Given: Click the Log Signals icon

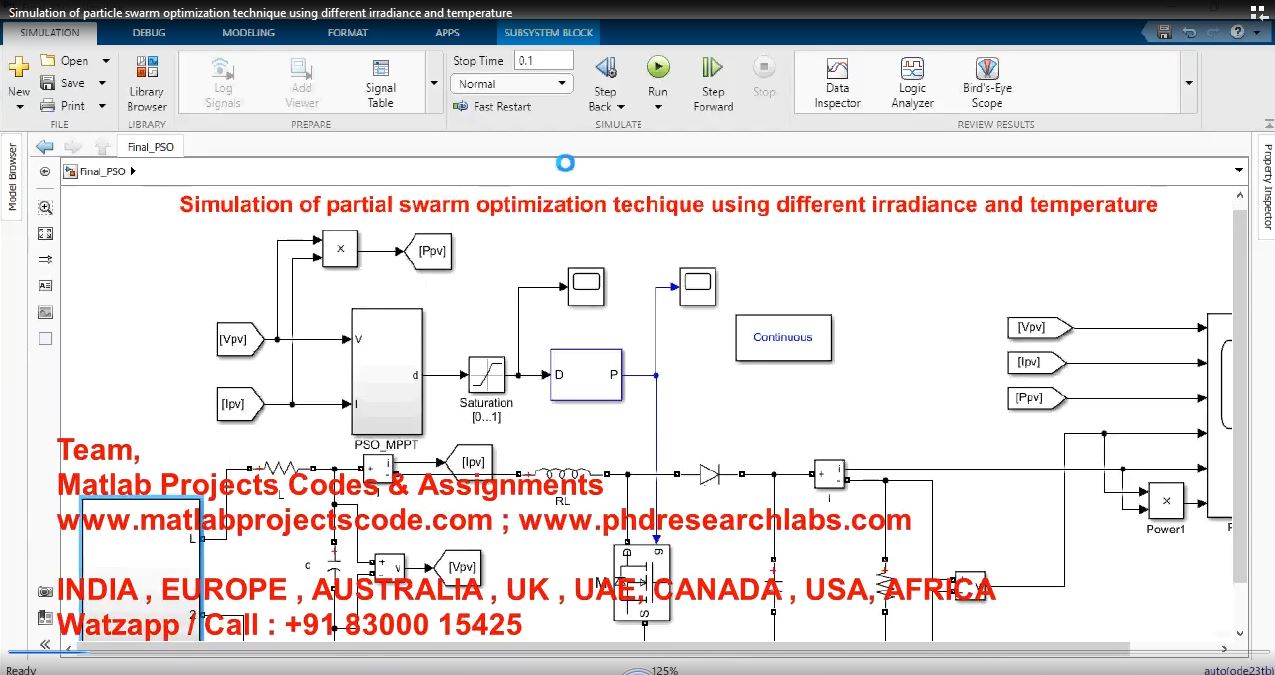Looking at the screenshot, I should pyautogui.click(x=222, y=68).
